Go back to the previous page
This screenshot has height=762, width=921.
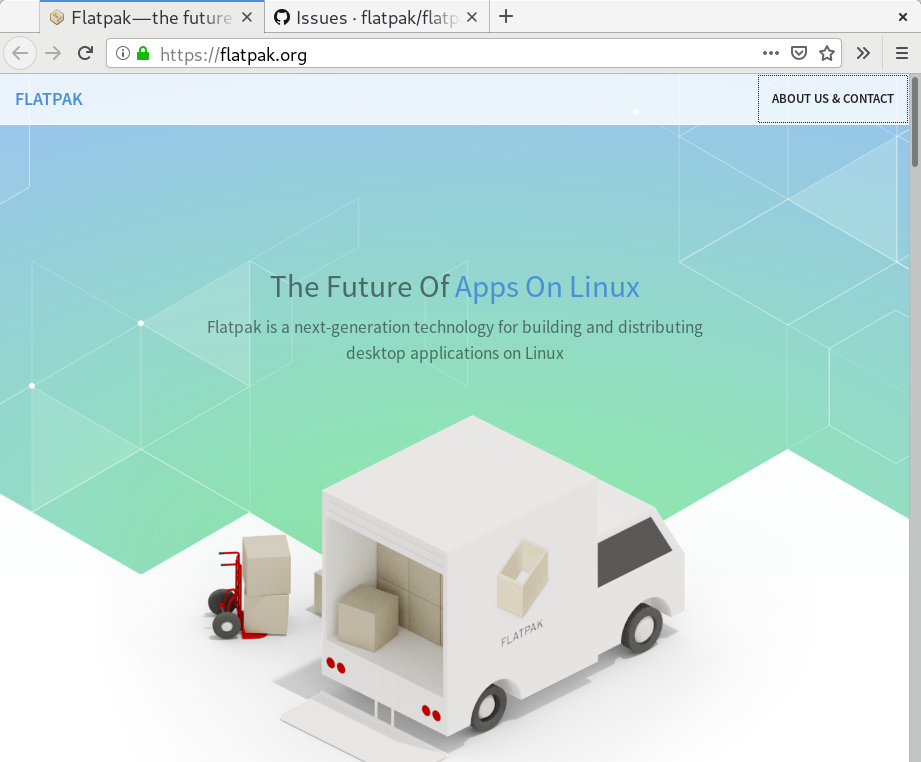[20, 53]
